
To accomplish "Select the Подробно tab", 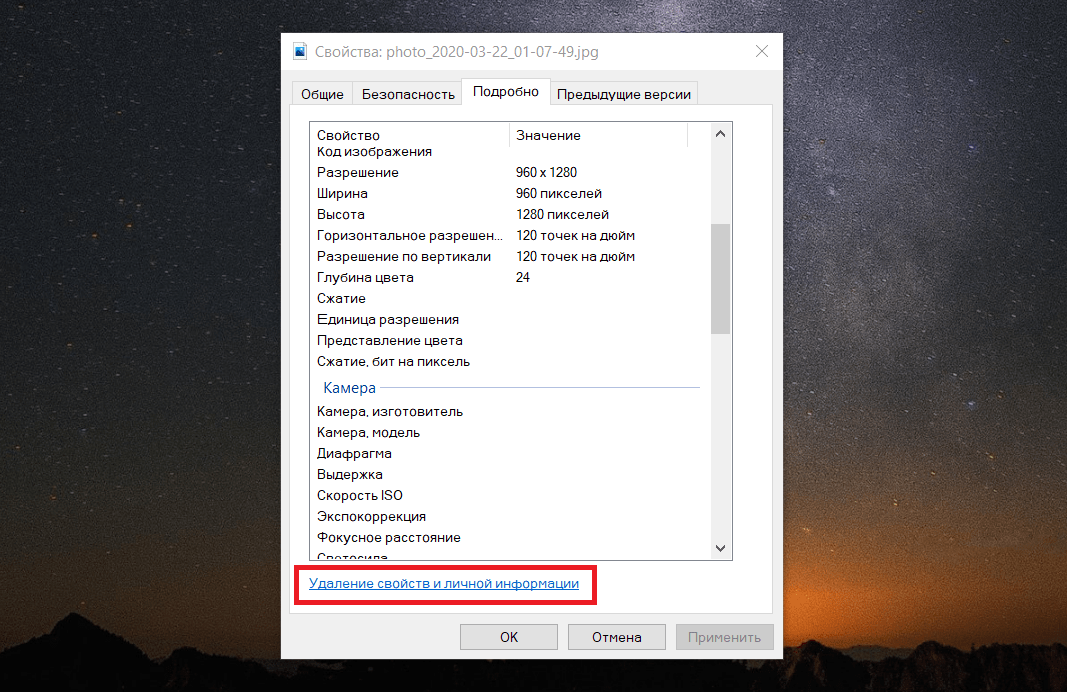I will 506,92.
